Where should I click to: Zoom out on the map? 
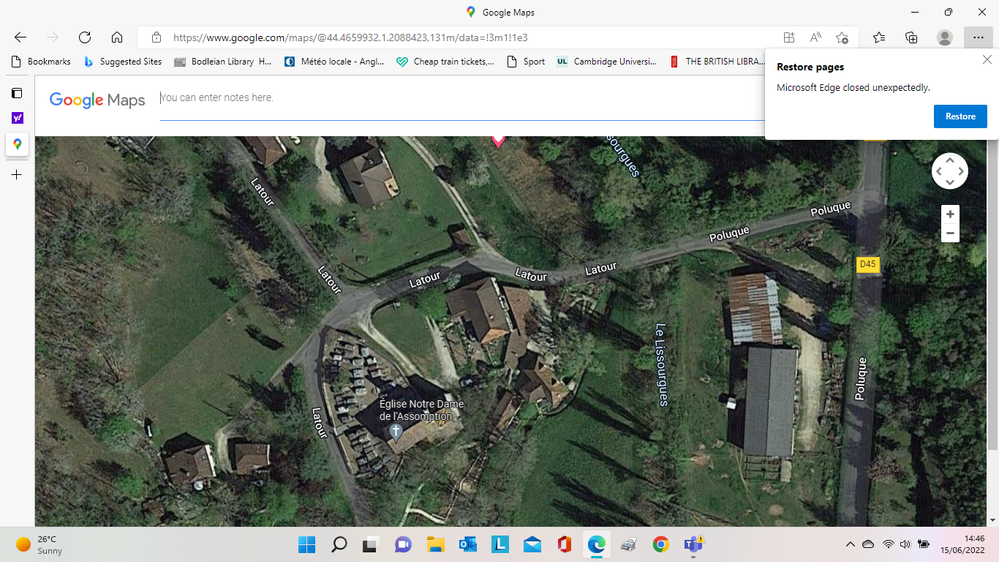click(x=950, y=233)
